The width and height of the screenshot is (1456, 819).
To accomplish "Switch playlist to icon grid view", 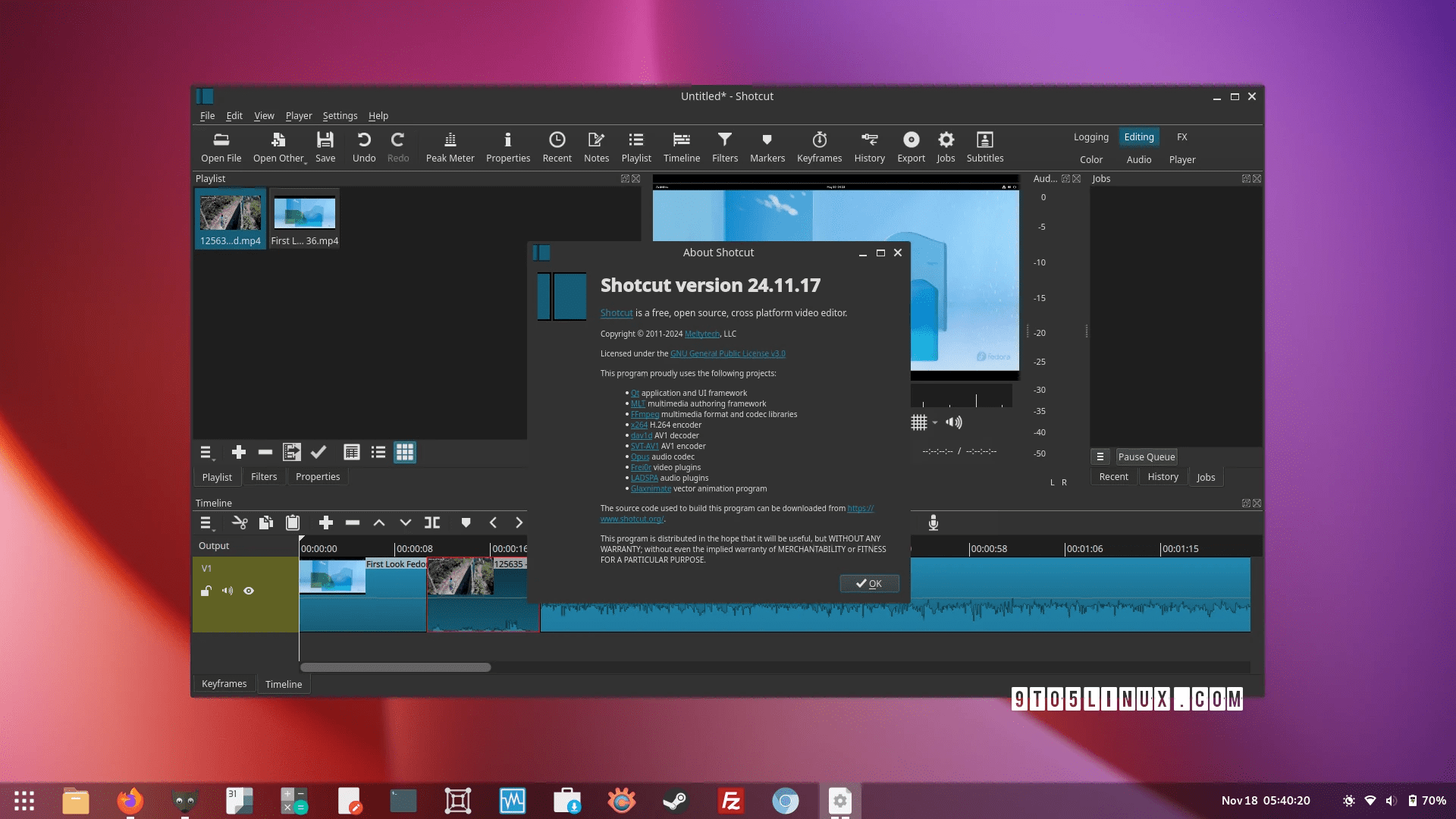I will coord(405,453).
